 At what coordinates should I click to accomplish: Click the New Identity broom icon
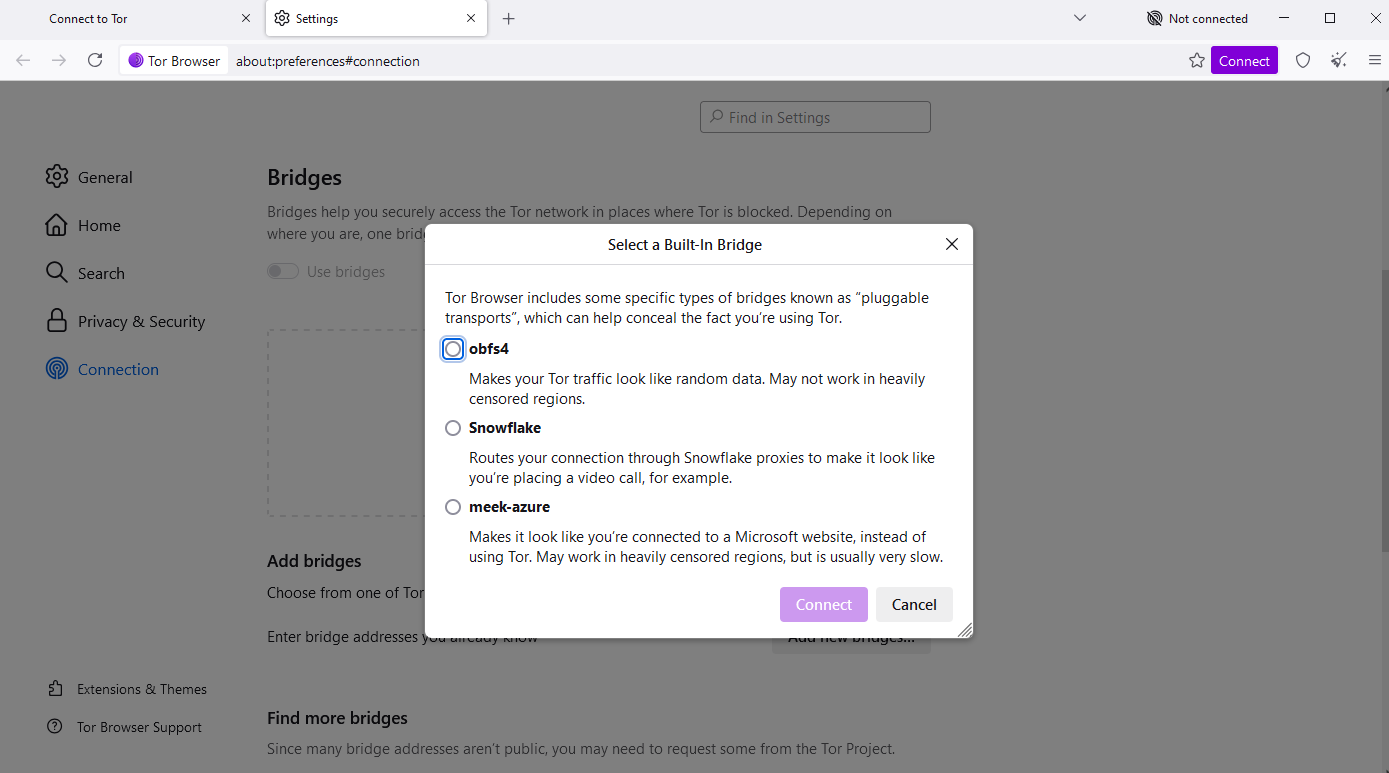click(x=1339, y=61)
